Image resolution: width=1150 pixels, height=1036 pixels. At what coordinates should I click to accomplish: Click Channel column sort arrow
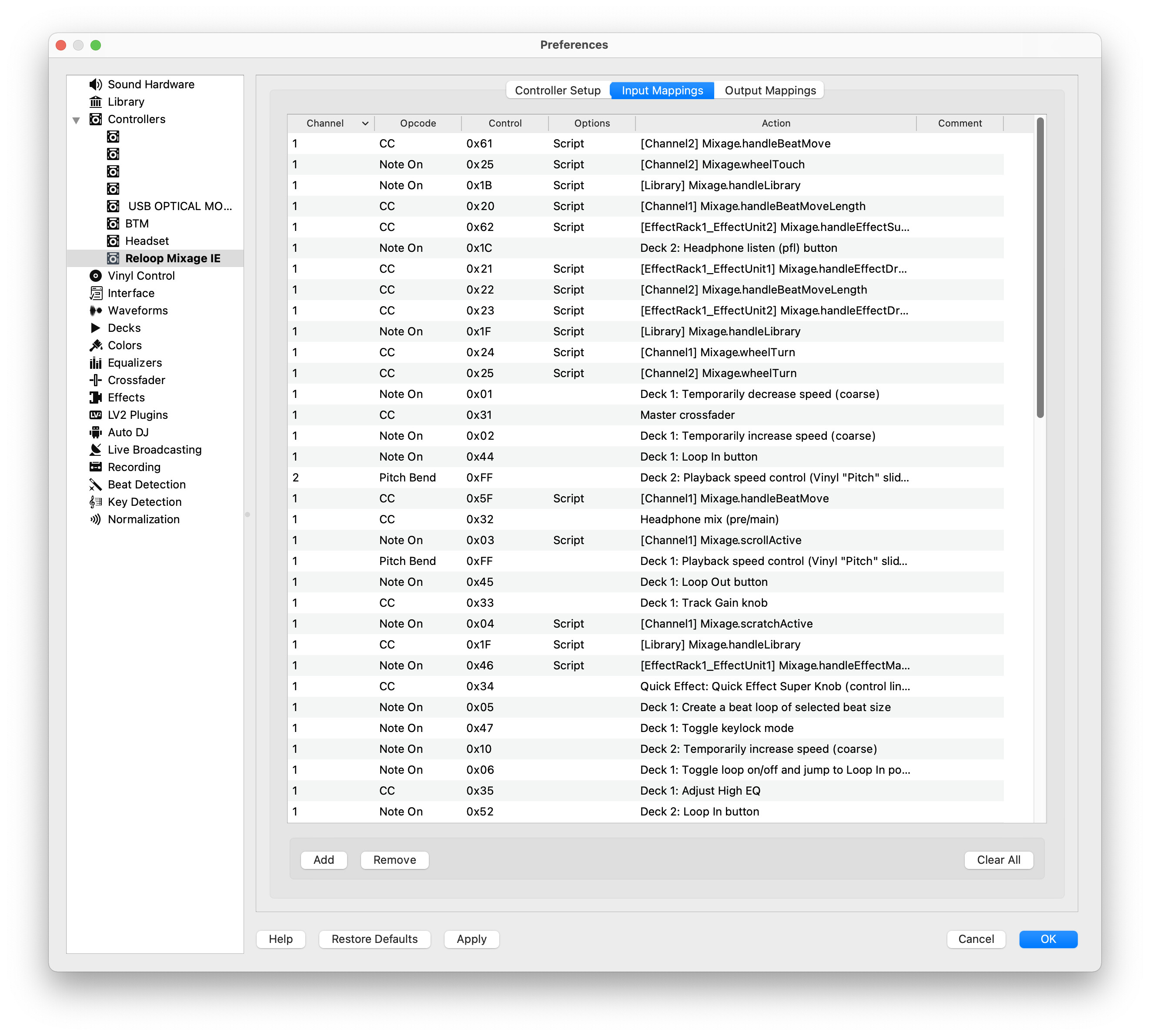(x=365, y=124)
